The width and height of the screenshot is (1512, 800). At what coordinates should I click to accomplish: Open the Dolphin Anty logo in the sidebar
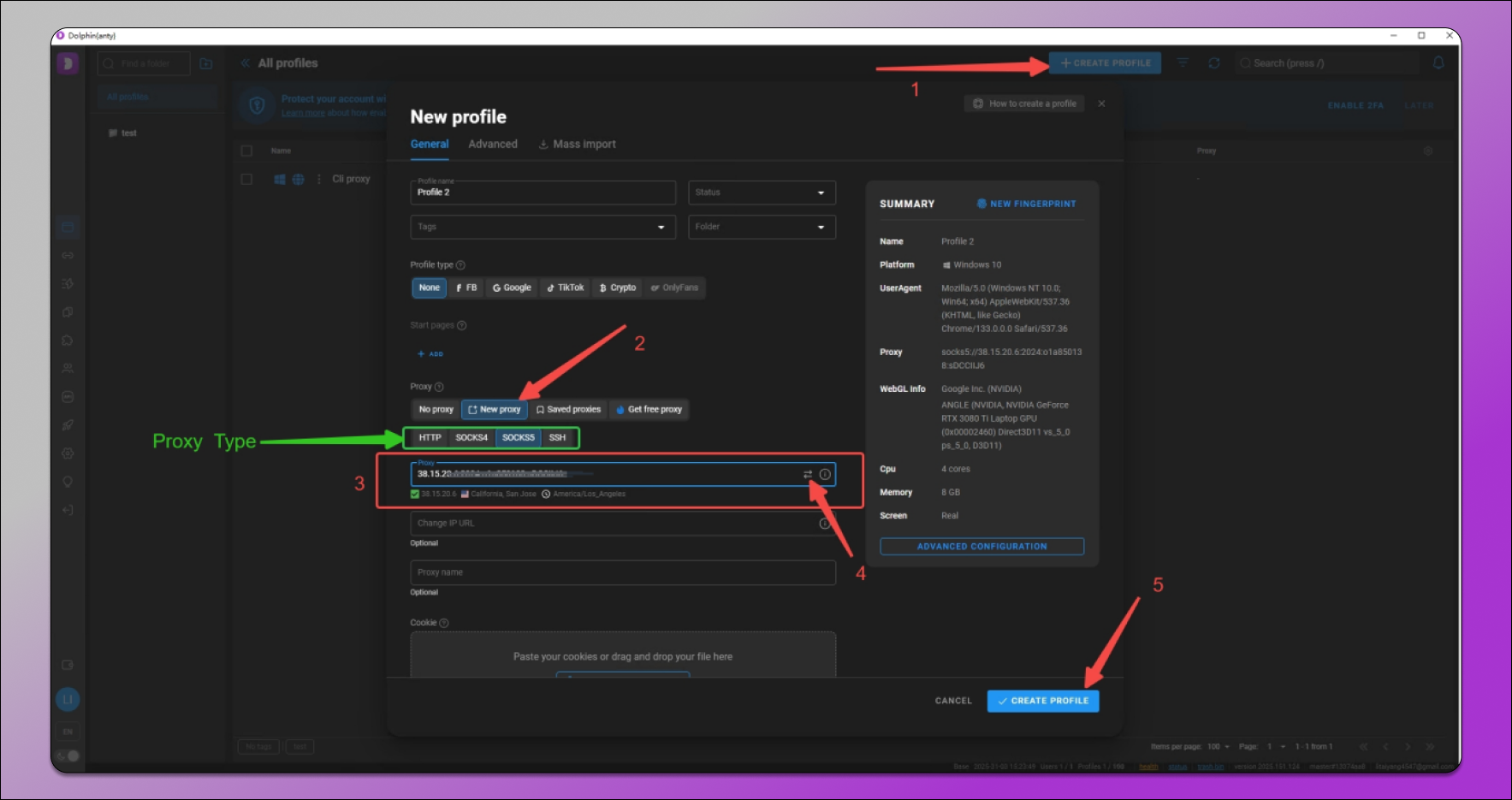point(68,63)
